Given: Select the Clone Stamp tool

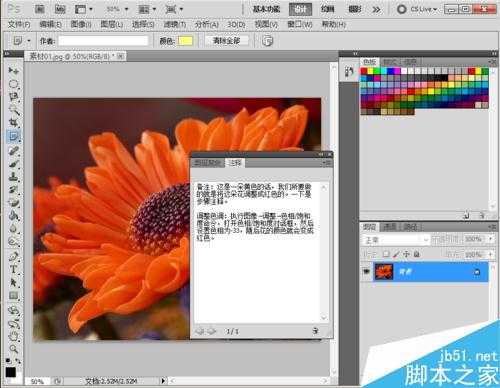Looking at the screenshot, I should [13, 177].
